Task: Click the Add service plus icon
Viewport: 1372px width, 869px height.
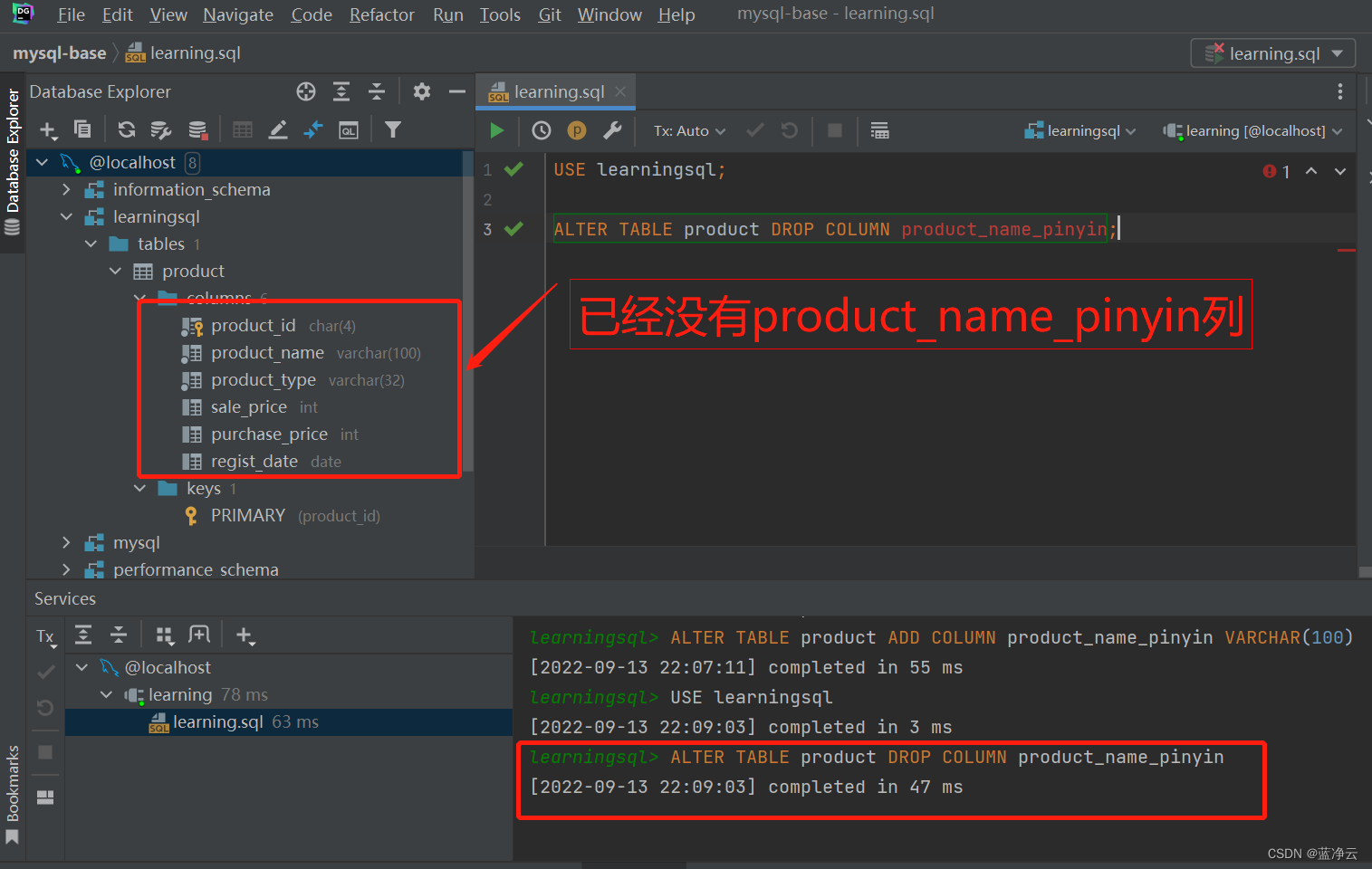Action: [x=245, y=635]
